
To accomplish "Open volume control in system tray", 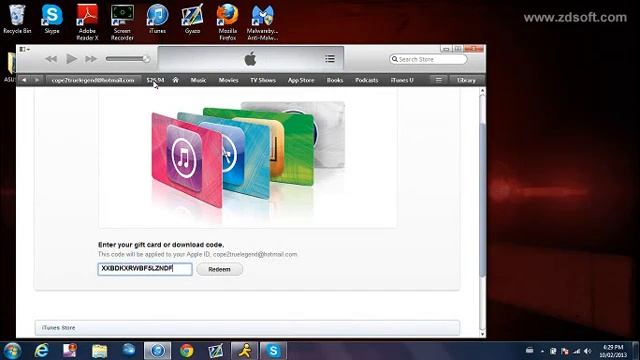I will 587,351.
